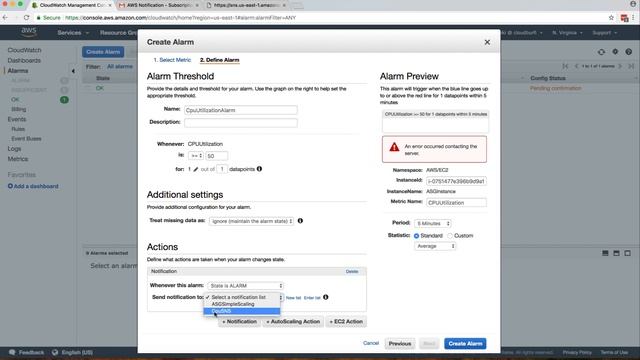Click the Previous button
Viewport: 640px width, 360px height.
(400, 344)
